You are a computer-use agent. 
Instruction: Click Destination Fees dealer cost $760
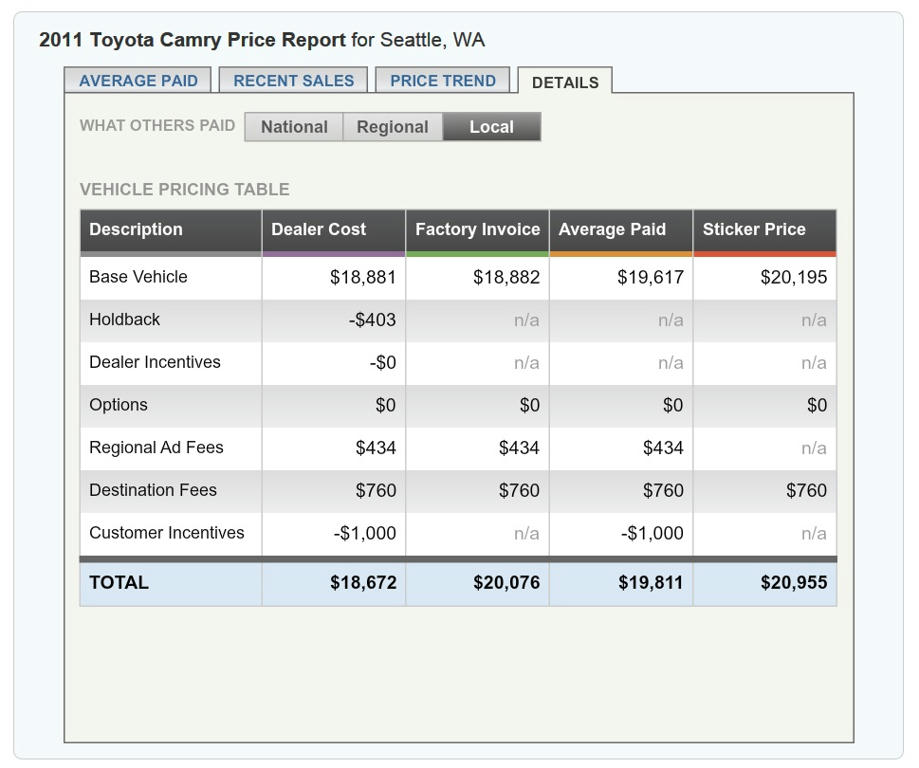(376, 491)
